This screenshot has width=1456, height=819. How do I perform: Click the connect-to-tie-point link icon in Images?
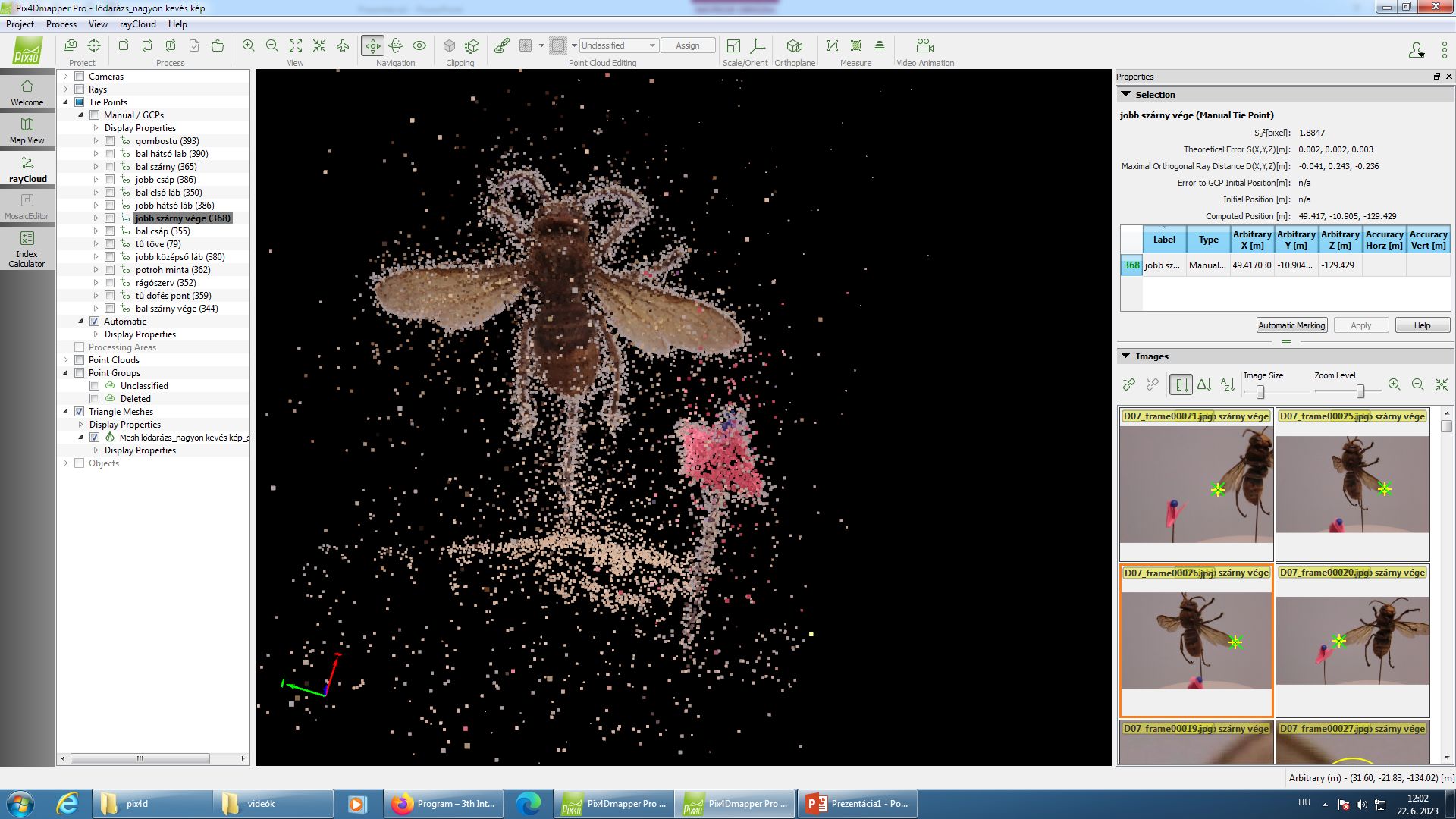tap(1129, 384)
